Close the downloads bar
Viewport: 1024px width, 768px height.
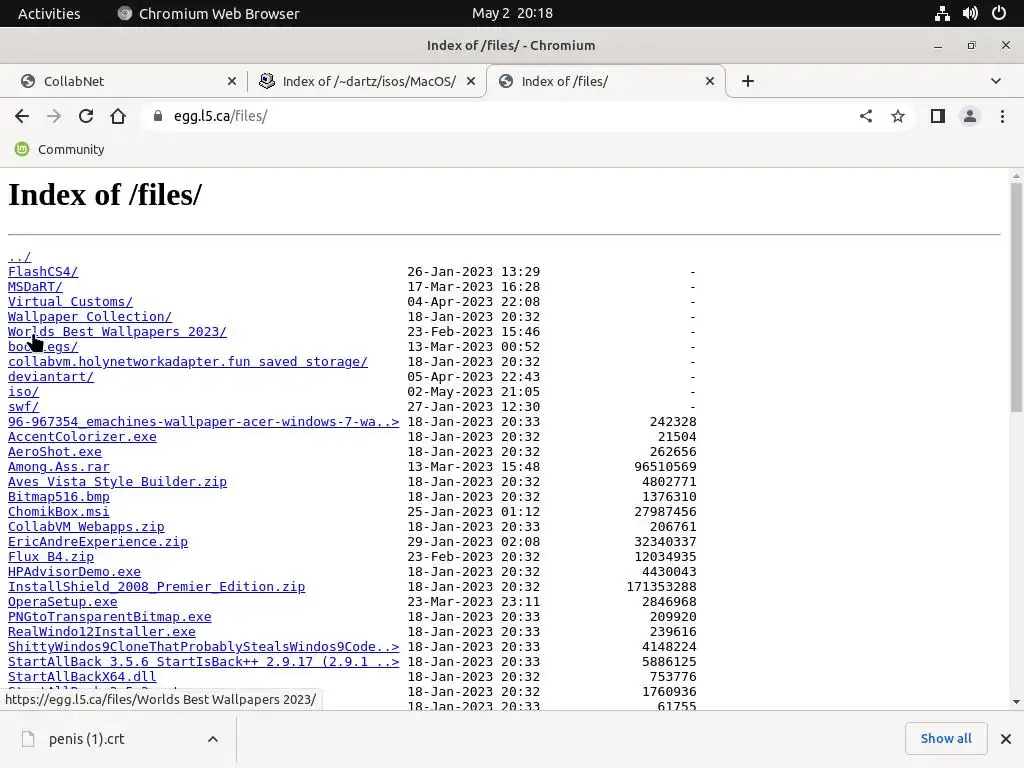1006,739
